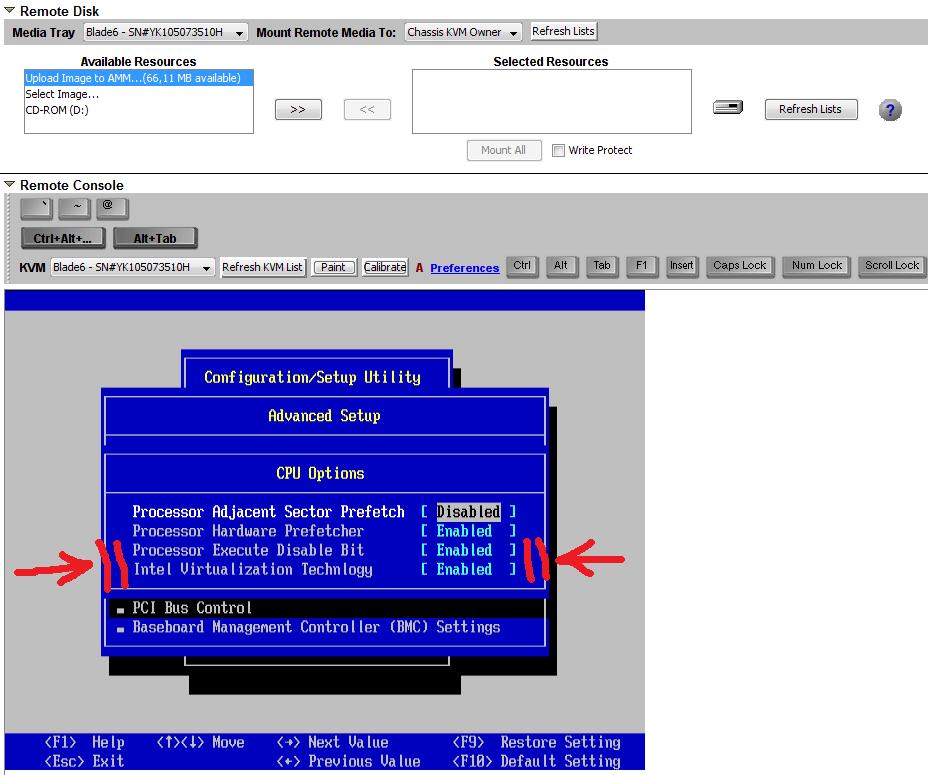The width and height of the screenshot is (928, 775).
Task: Click the Refresh KVM List button
Action: [262, 267]
